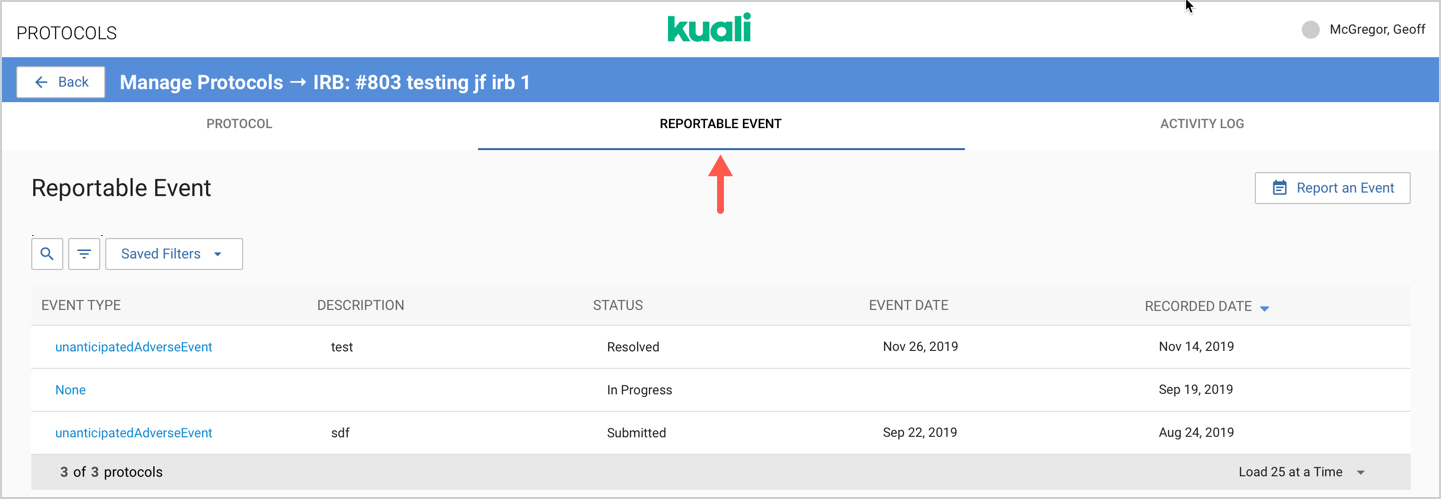Open the Activity Log tab
This screenshot has height=499, width=1441.
tap(1202, 124)
